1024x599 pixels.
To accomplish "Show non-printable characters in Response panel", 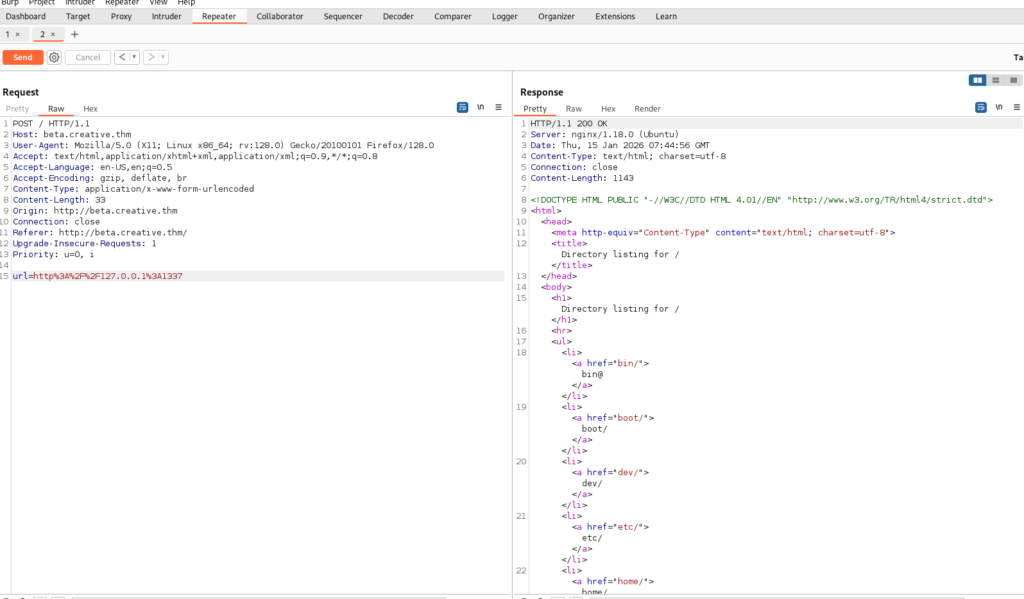I will [998, 107].
